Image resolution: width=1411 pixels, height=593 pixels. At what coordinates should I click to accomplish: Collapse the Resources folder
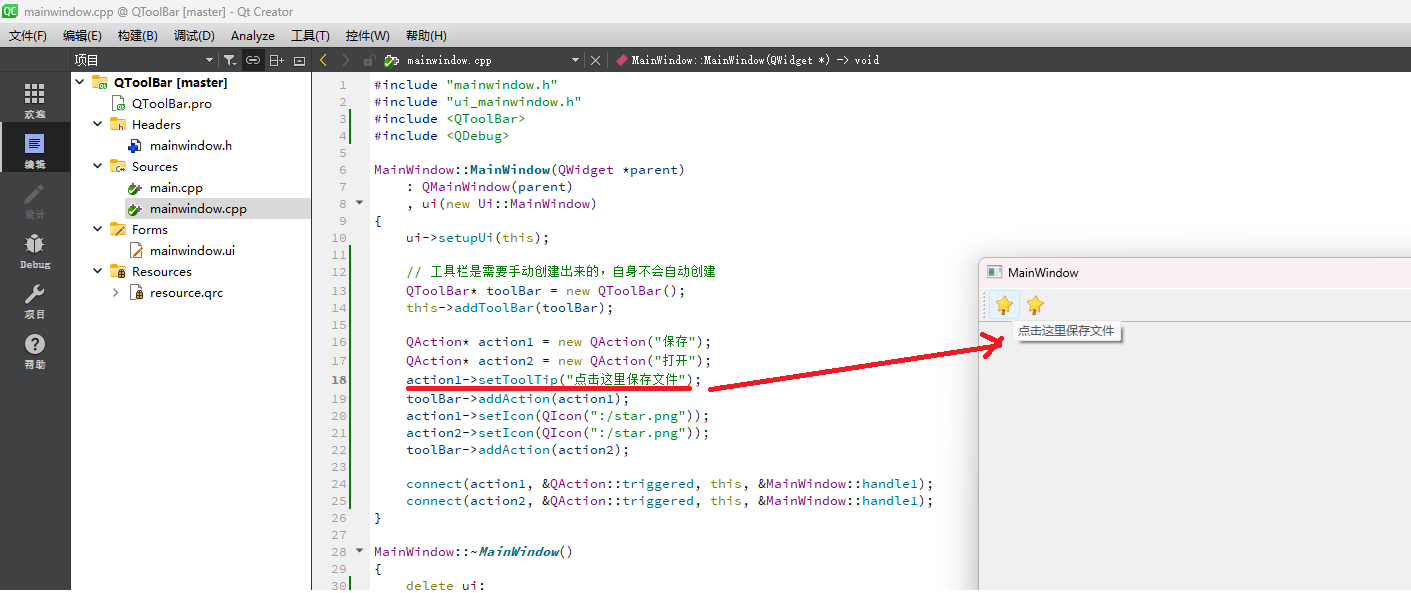pyautogui.click(x=98, y=271)
